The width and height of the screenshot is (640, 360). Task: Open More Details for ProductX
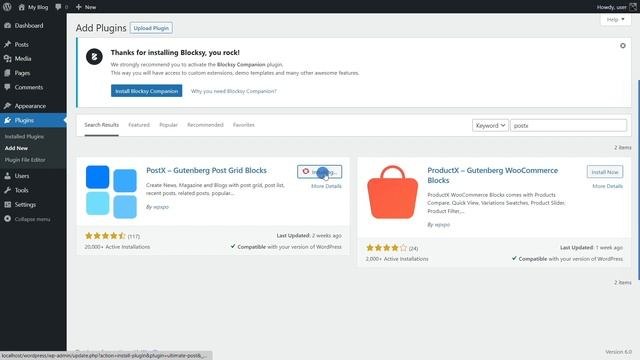608,186
